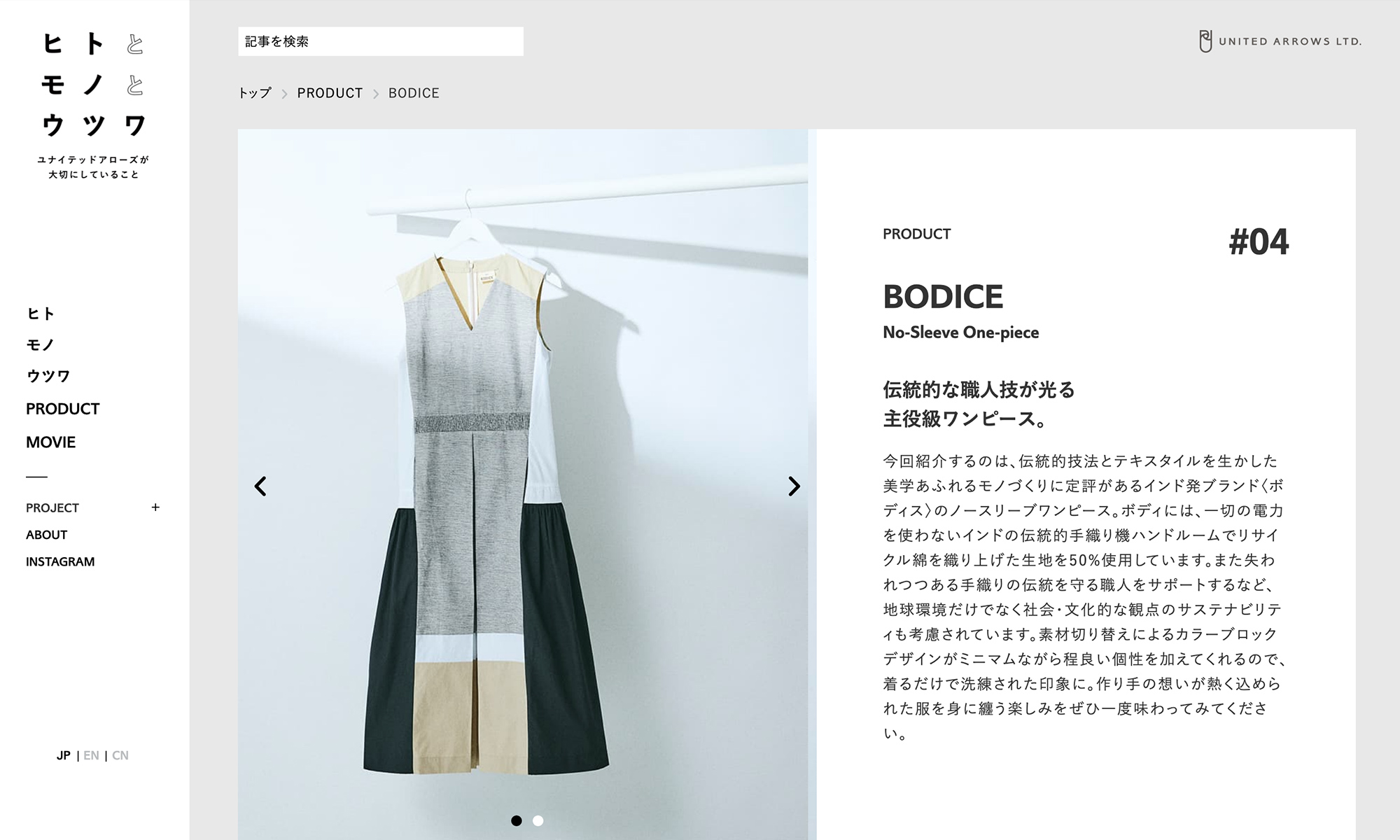Expand the PROJECT submenu plus icon

tap(155, 507)
